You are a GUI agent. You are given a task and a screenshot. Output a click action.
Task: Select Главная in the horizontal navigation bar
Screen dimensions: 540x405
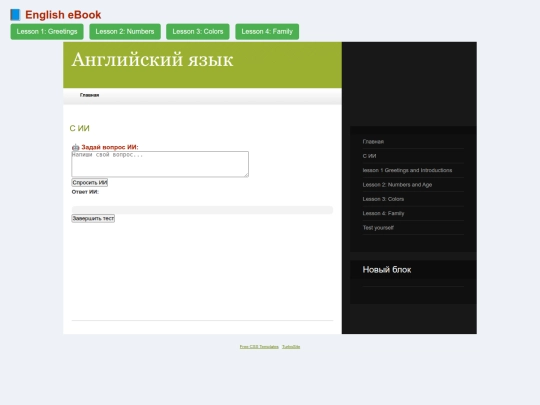tap(90, 95)
